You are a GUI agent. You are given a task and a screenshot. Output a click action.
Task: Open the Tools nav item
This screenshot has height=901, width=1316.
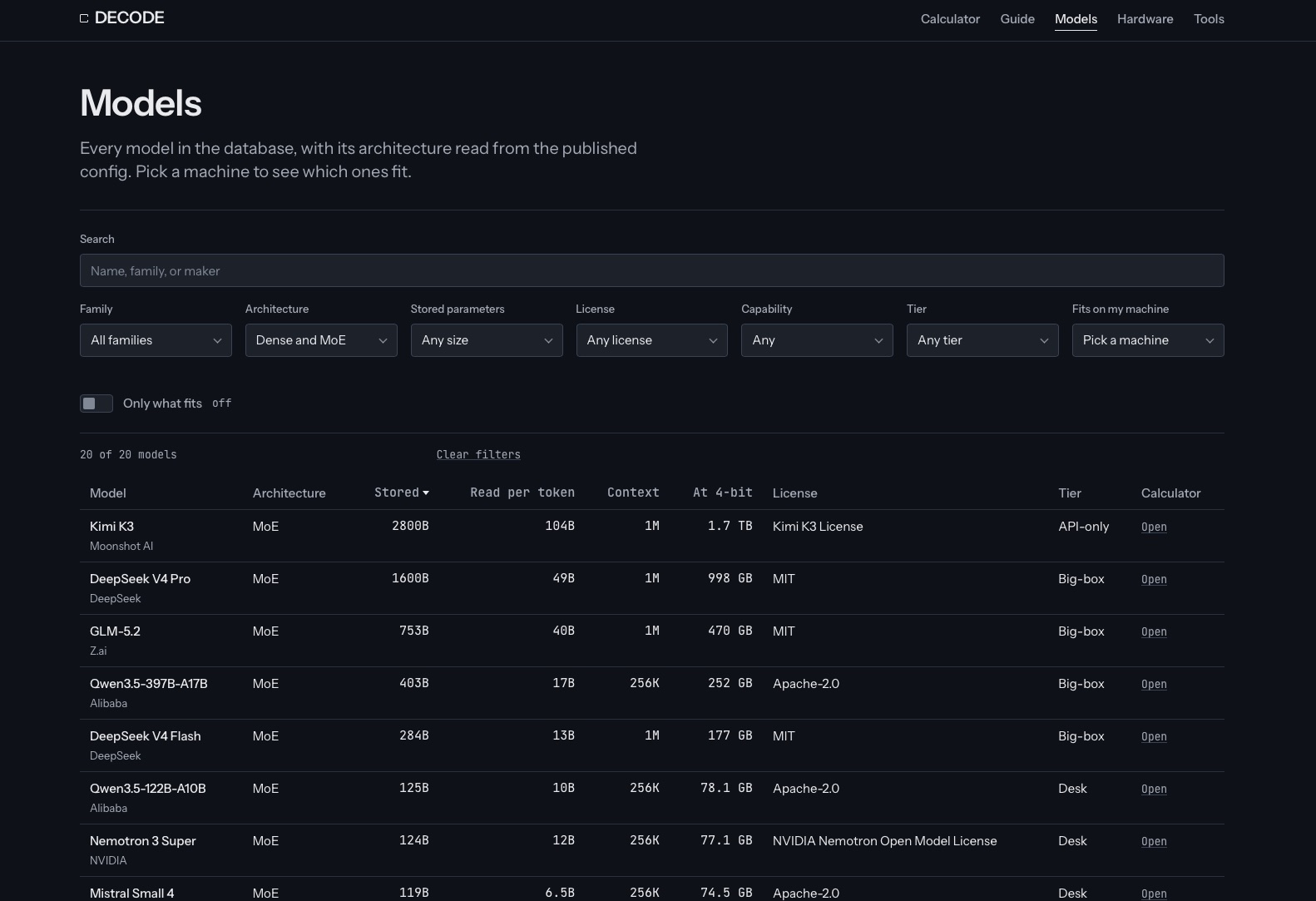coord(1209,18)
